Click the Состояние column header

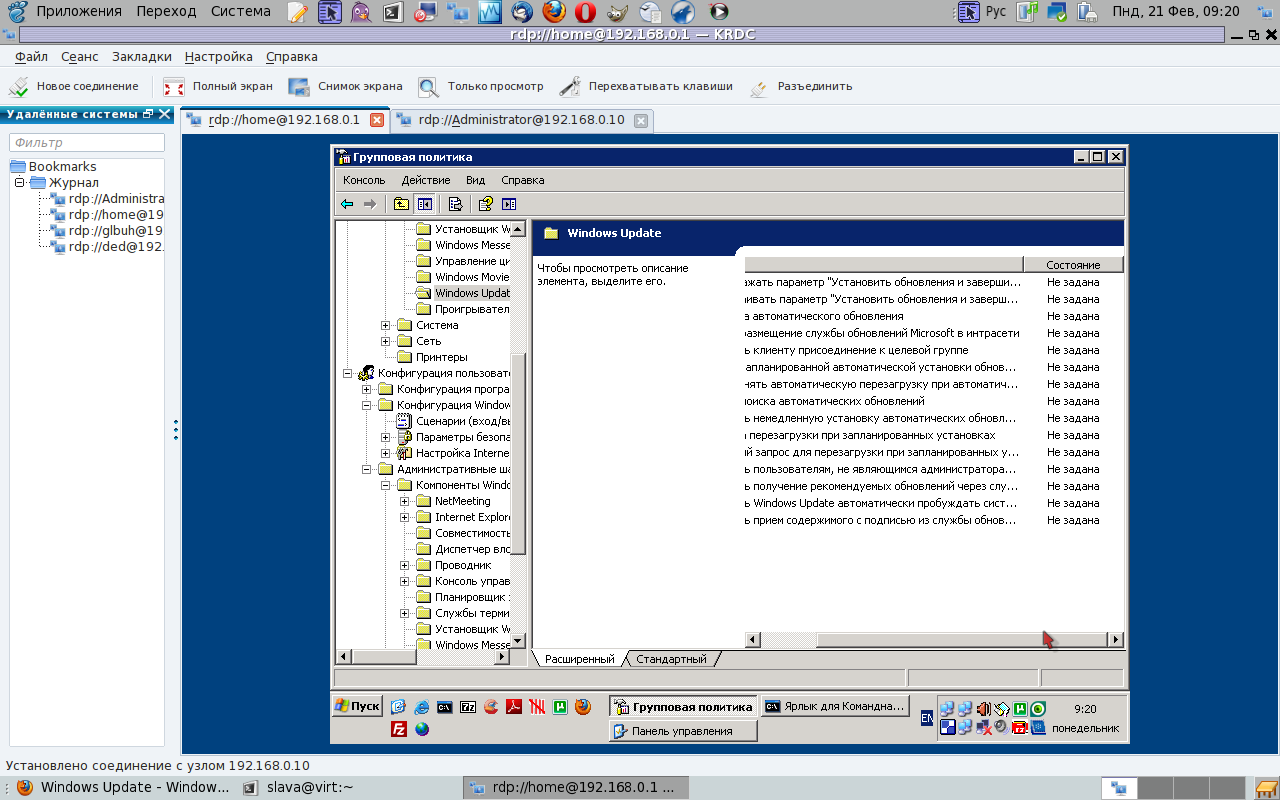pyautogui.click(x=1073, y=265)
